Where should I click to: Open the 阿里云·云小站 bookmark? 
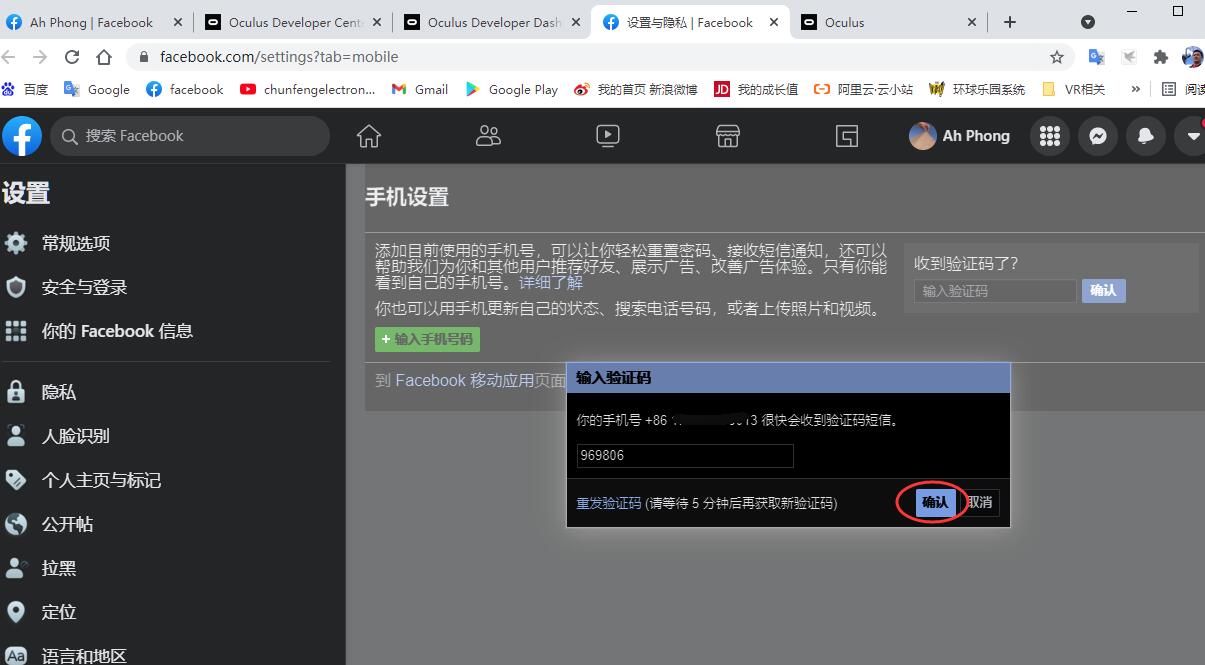863,89
